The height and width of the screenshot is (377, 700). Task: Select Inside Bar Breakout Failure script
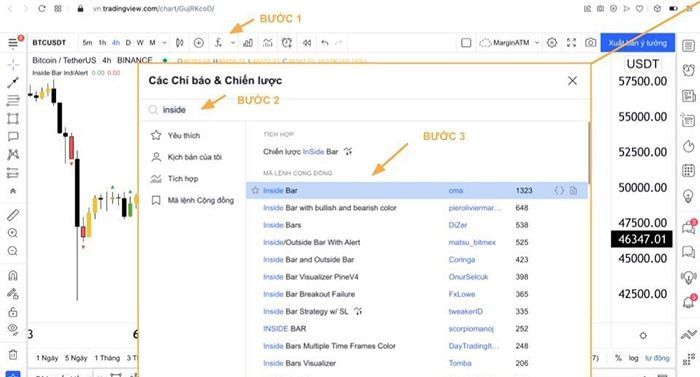click(309, 294)
